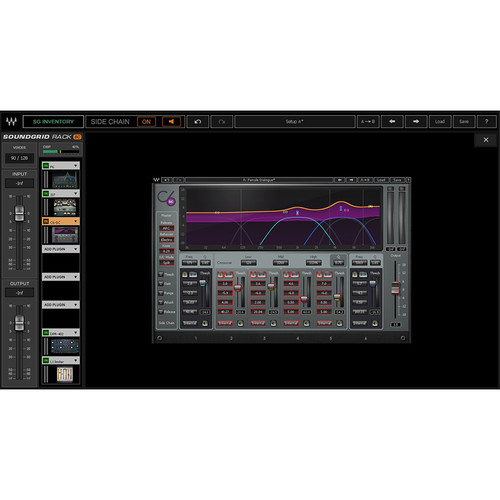
Task: Click the Output level readout field
Action: pos(19,293)
